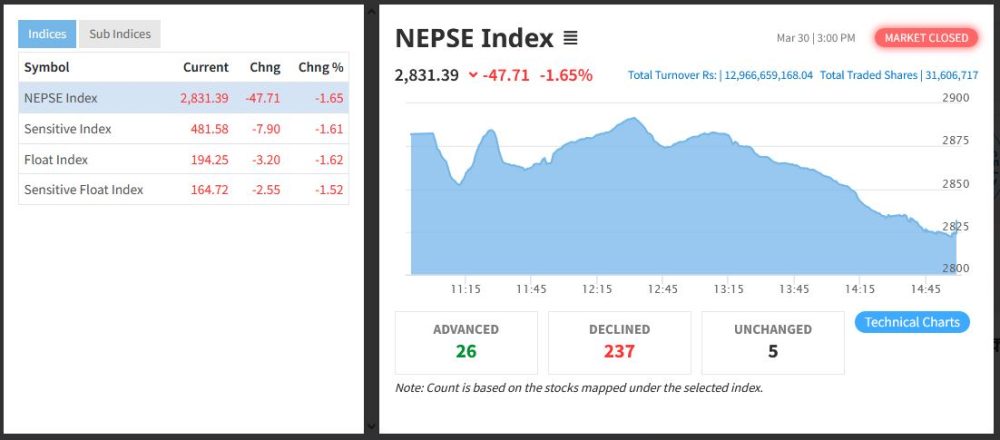This screenshot has width=1000, height=440.
Task: Select the Float Index row
Action: point(183,160)
